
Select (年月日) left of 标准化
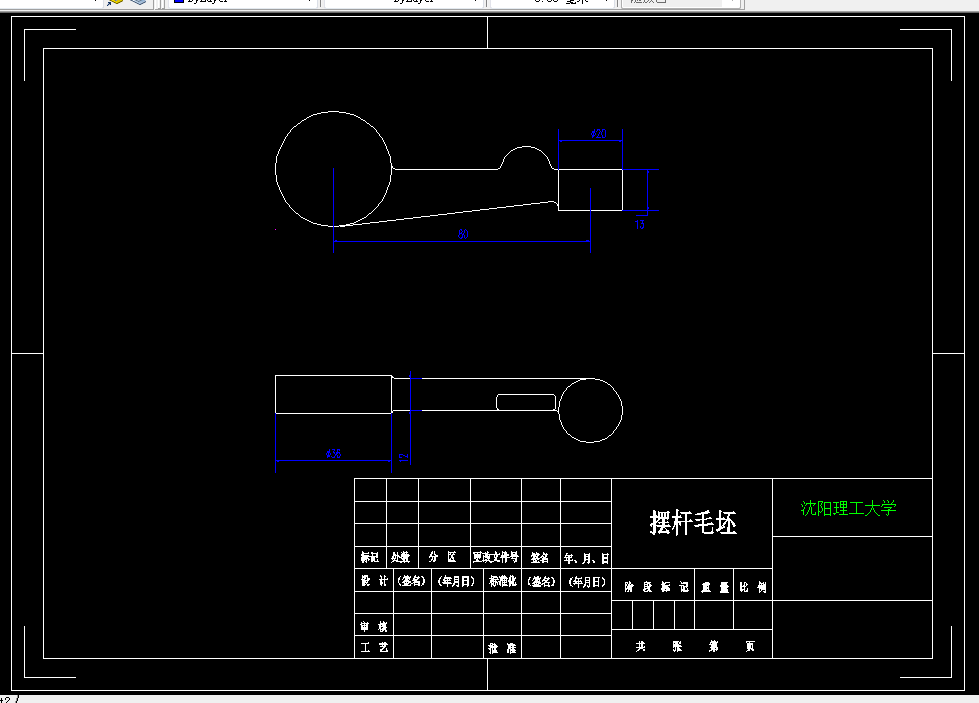pyautogui.click(x=457, y=581)
